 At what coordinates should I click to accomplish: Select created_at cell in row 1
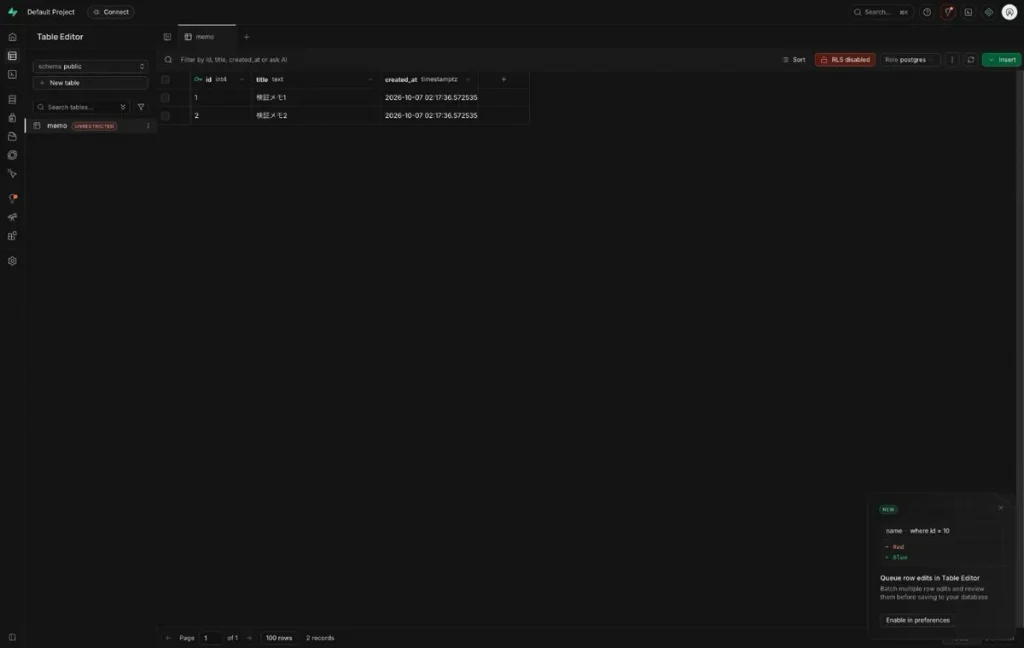click(429, 97)
